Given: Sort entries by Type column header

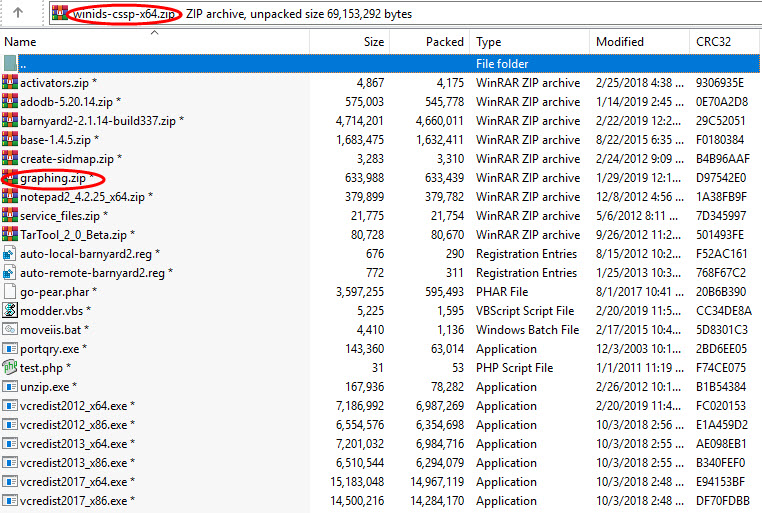Looking at the screenshot, I should click(x=489, y=42).
